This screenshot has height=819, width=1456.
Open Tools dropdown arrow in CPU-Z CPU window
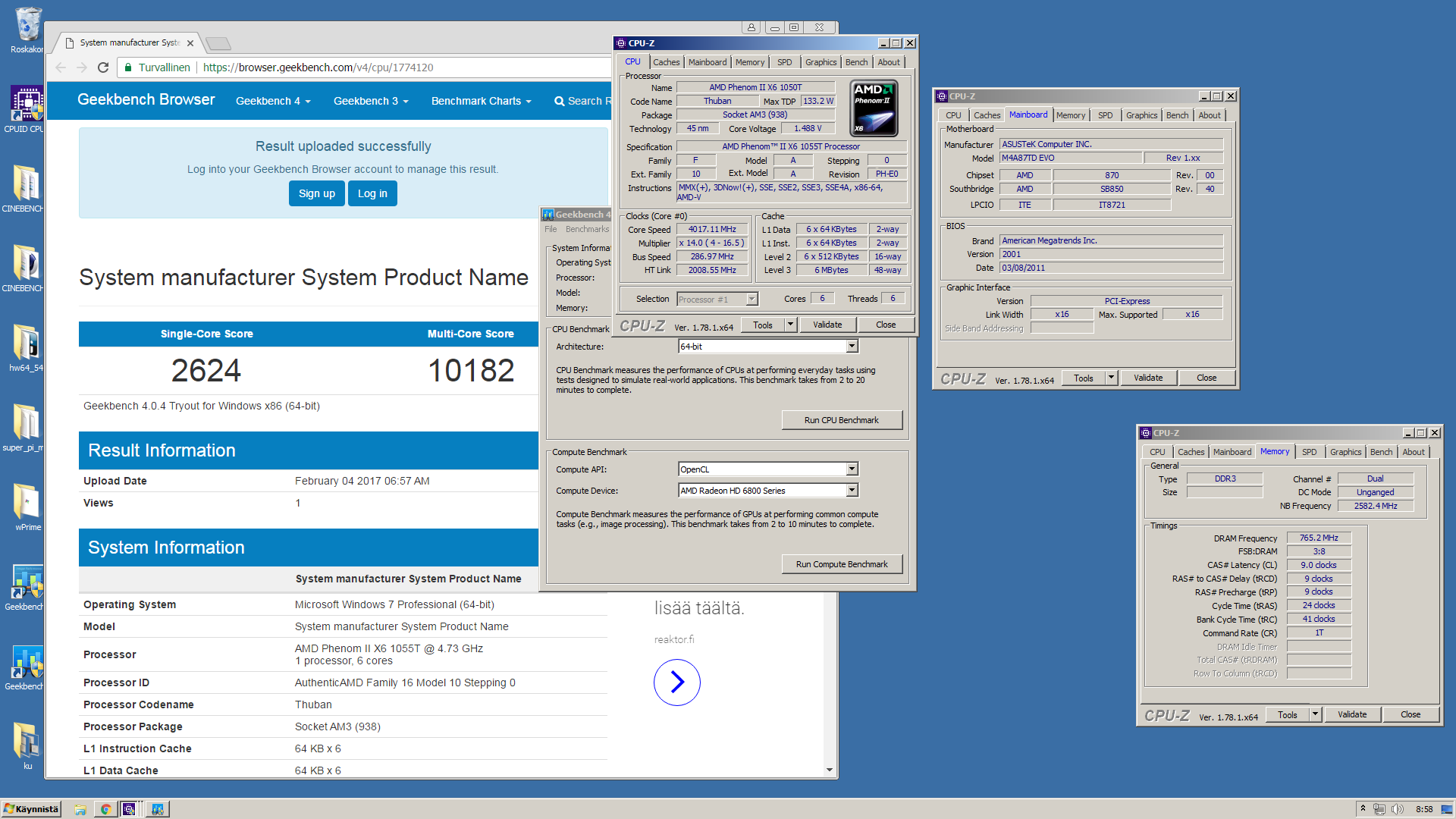790,325
